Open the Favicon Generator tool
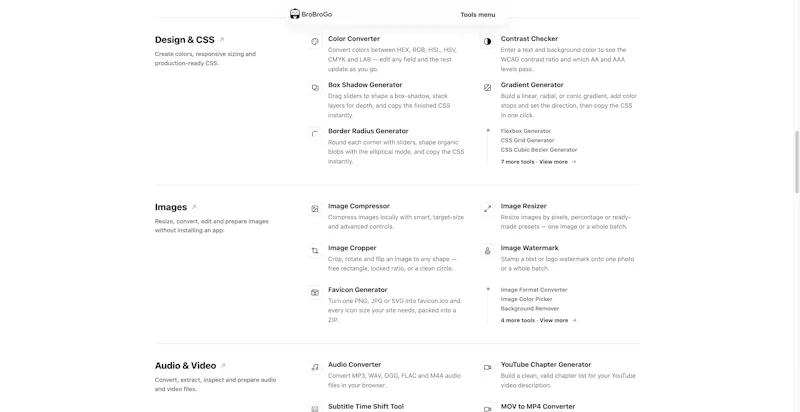This screenshot has height=412, width=800. [x=358, y=290]
